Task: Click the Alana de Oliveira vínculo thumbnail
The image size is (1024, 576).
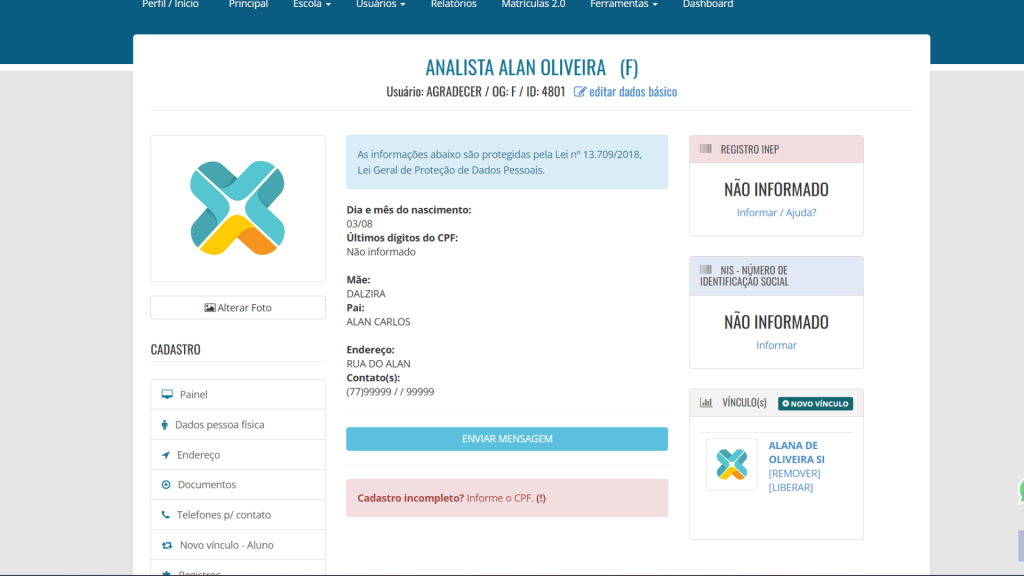Action: (732, 464)
